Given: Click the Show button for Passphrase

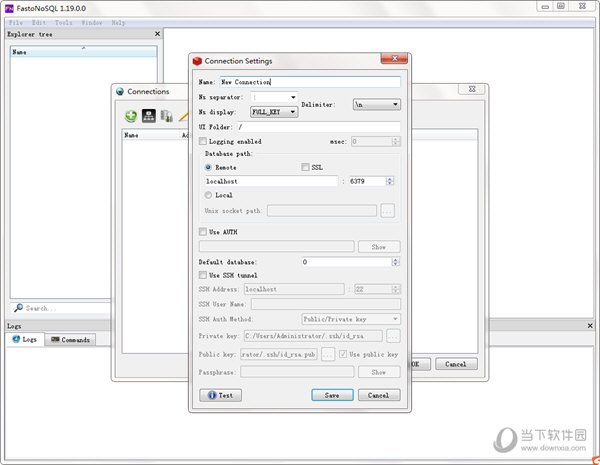Looking at the screenshot, I should (x=379, y=372).
